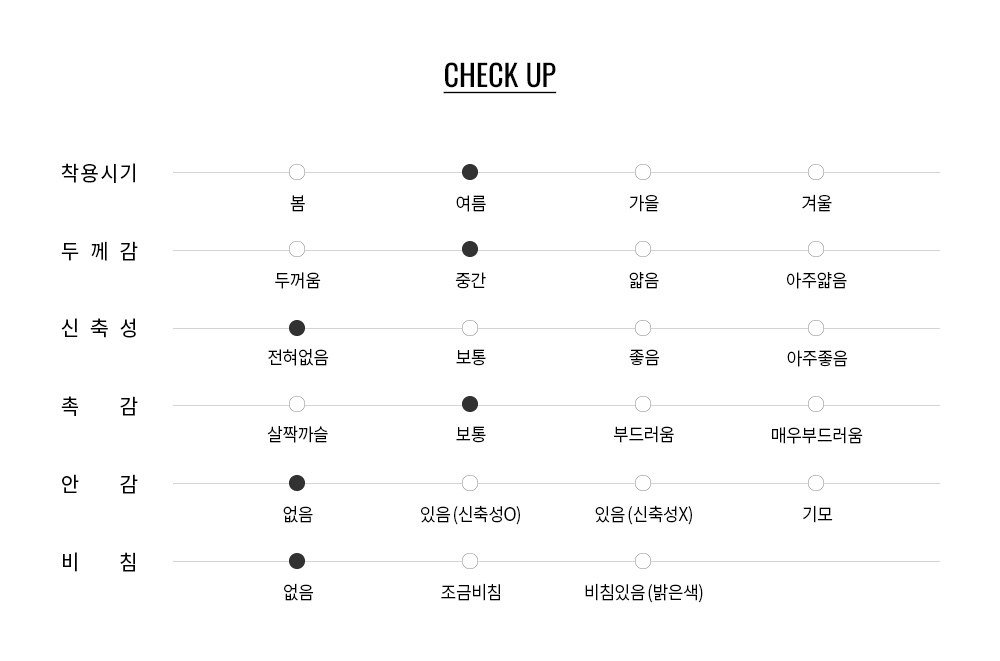The image size is (1000, 661).
Task: Select the 좋음 elasticity circle
Action: click(643, 328)
